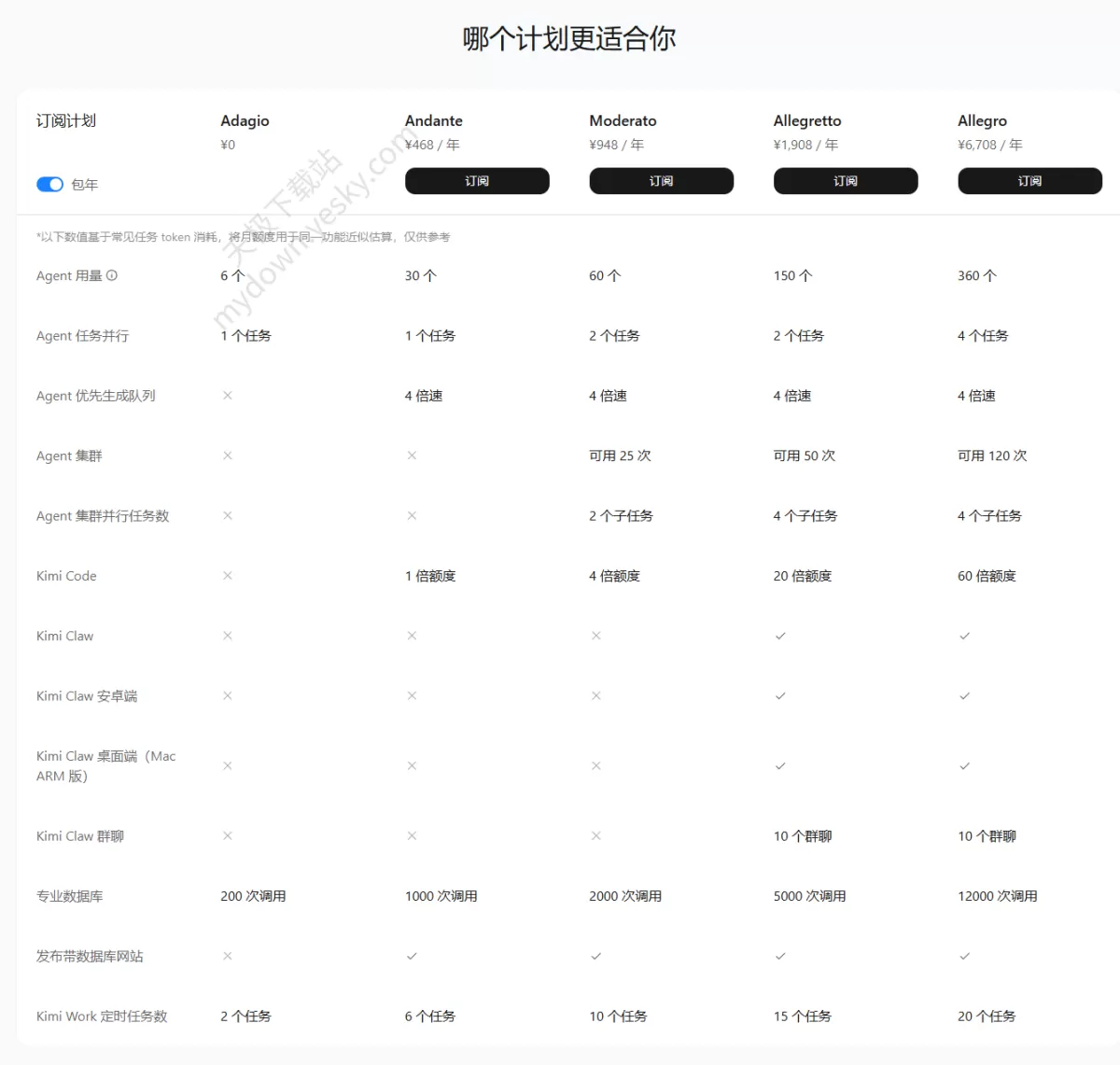Click the 60 倍额度 Kimi Code cell

tap(987, 576)
